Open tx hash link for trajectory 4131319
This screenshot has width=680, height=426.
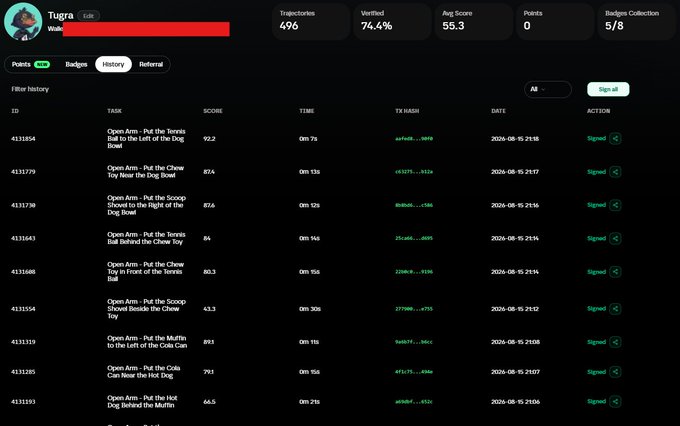click(x=414, y=342)
